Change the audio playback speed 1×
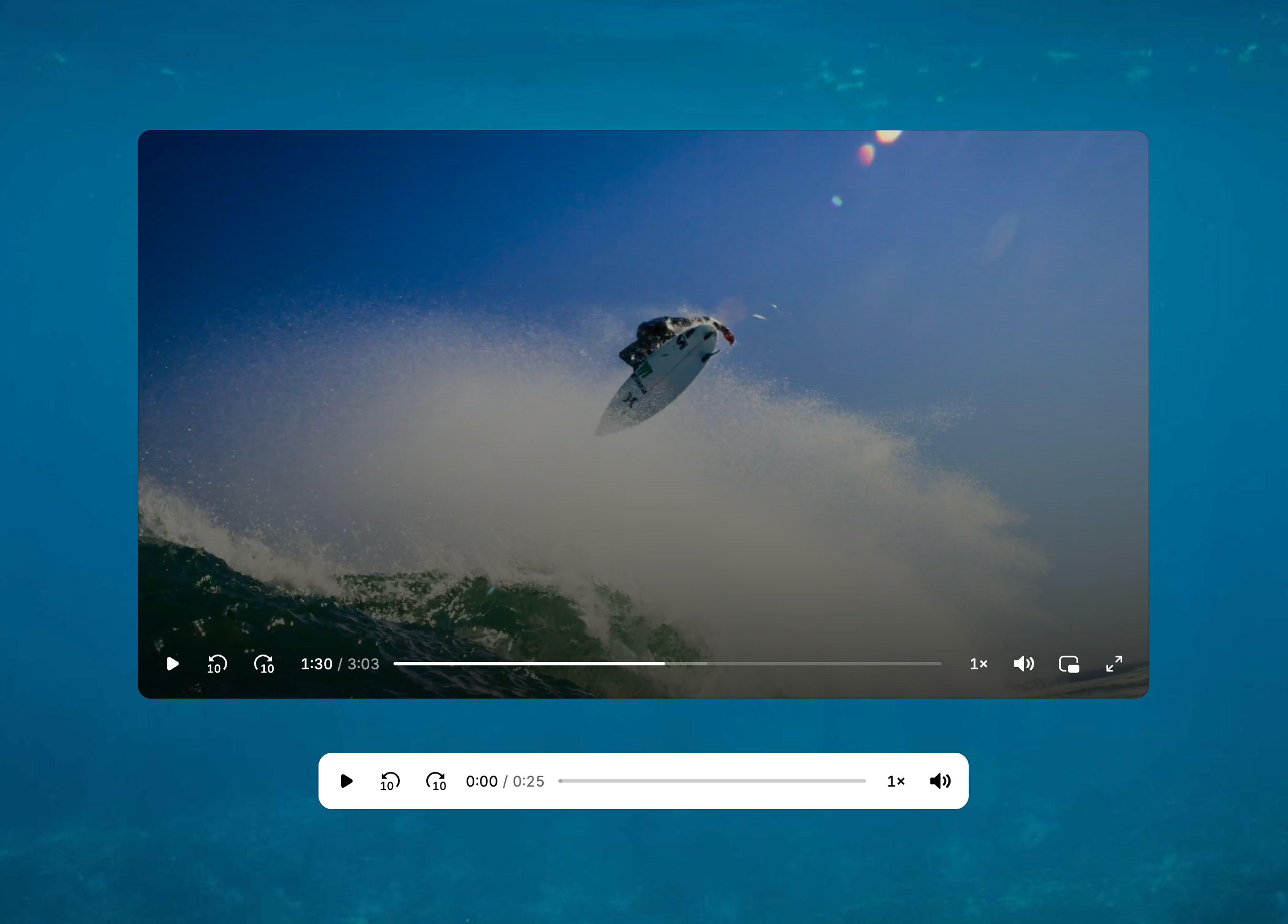Screen dimensions: 1288x924 (896, 781)
